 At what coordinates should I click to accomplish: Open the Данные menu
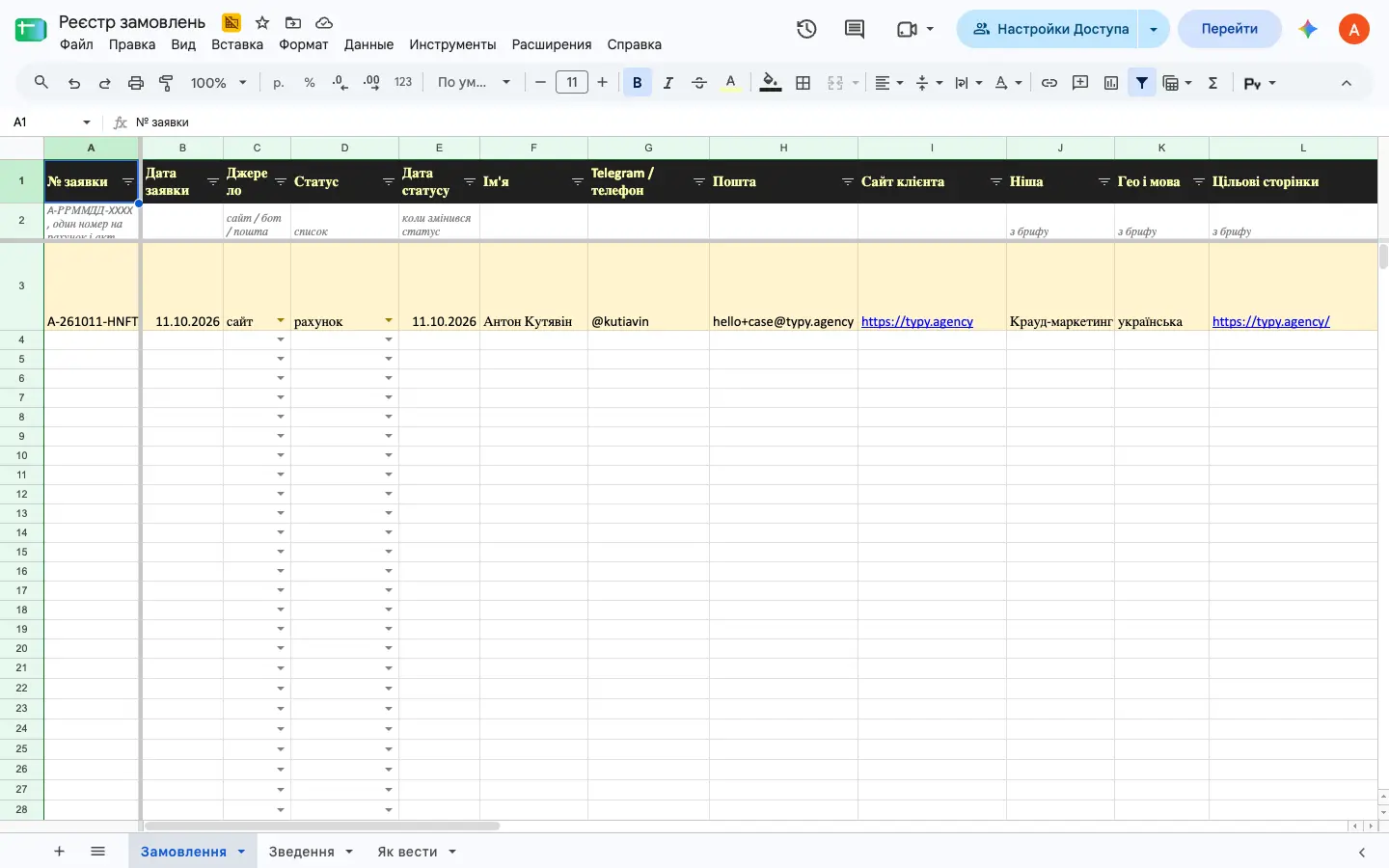coord(368,44)
